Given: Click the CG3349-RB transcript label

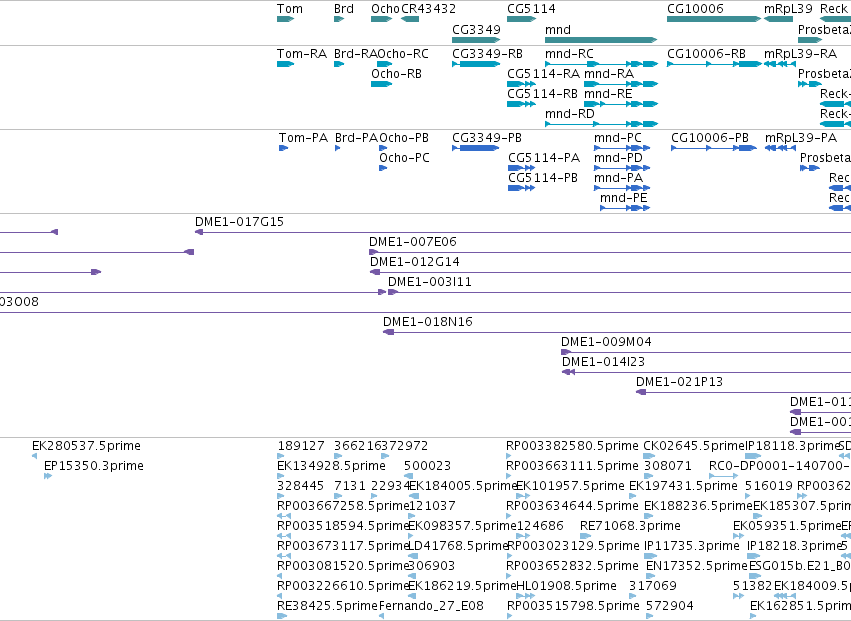Looking at the screenshot, I should (487, 54).
